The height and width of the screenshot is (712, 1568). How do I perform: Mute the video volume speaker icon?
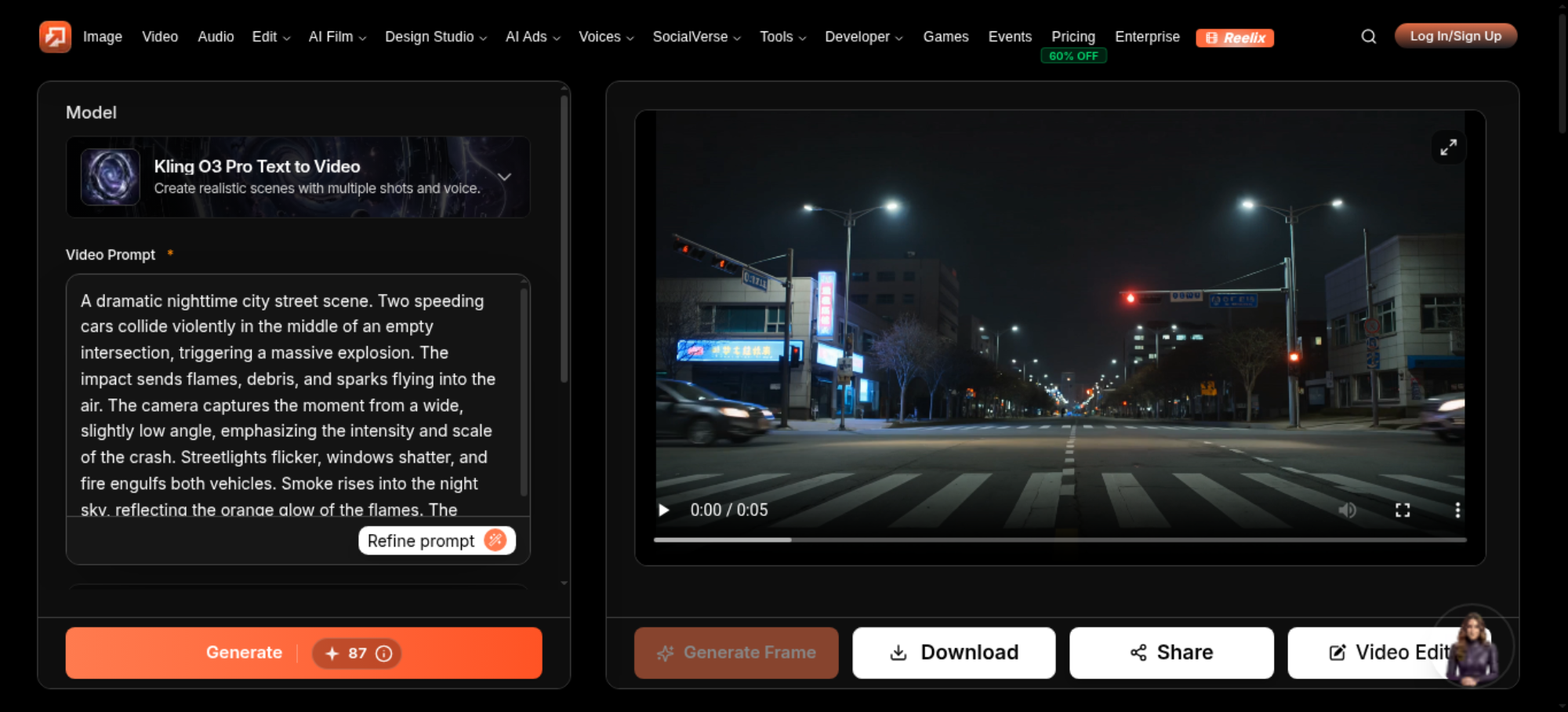click(1348, 510)
